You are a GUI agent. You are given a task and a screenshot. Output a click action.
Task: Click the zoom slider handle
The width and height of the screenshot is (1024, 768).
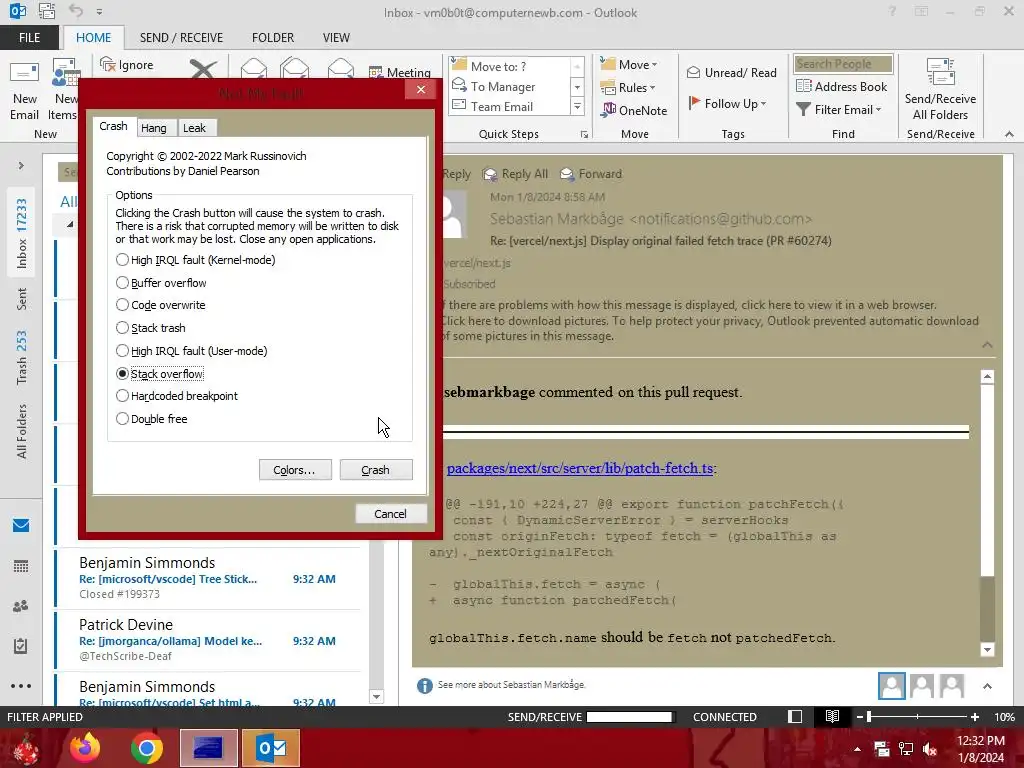pos(869,716)
